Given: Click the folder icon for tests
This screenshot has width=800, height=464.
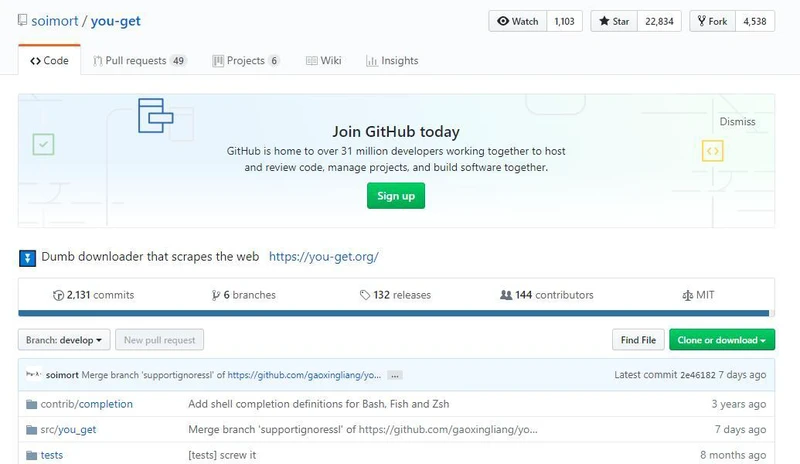Looking at the screenshot, I should 32,455.
